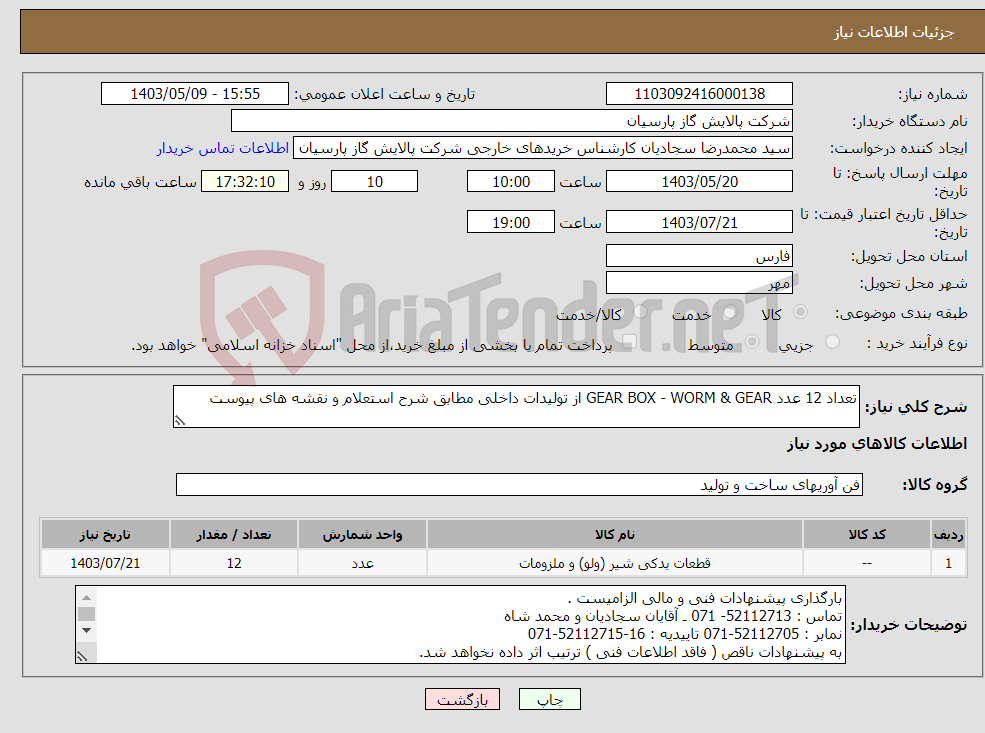Click the remaining days field showing 10

[374, 182]
